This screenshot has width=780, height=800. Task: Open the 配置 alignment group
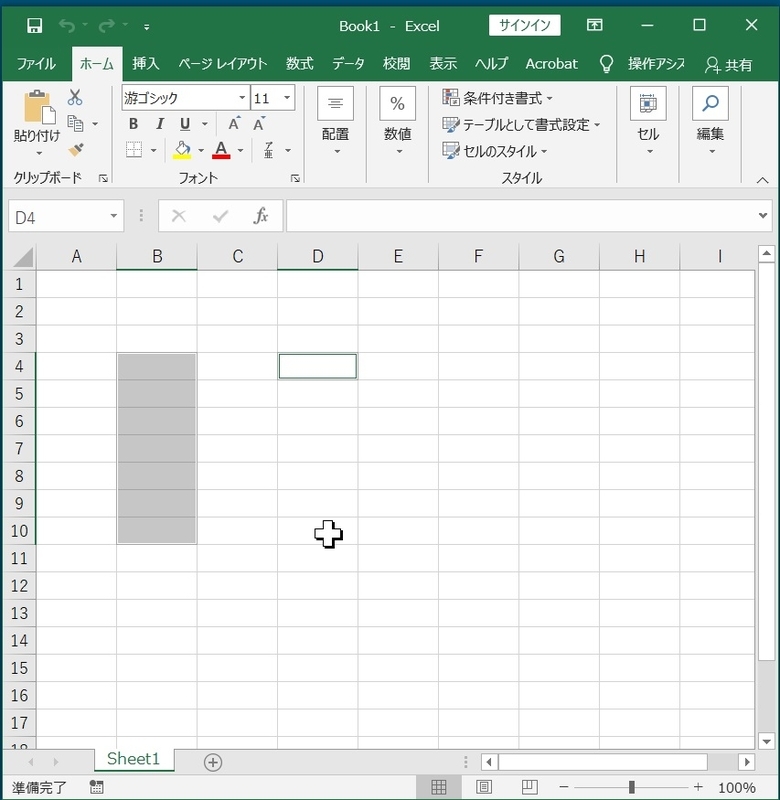[335, 121]
